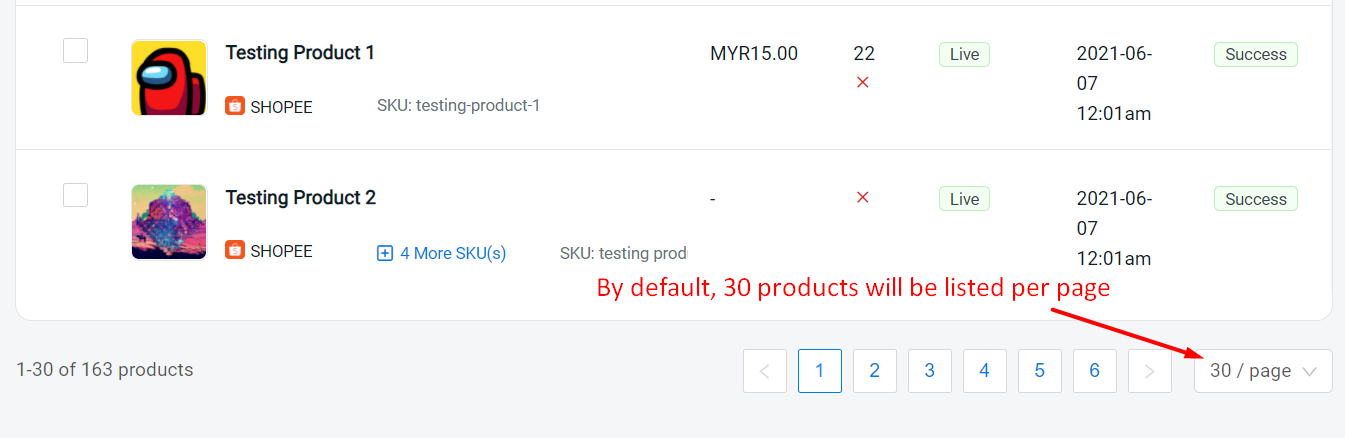Switch to page 5

[x=1040, y=371]
